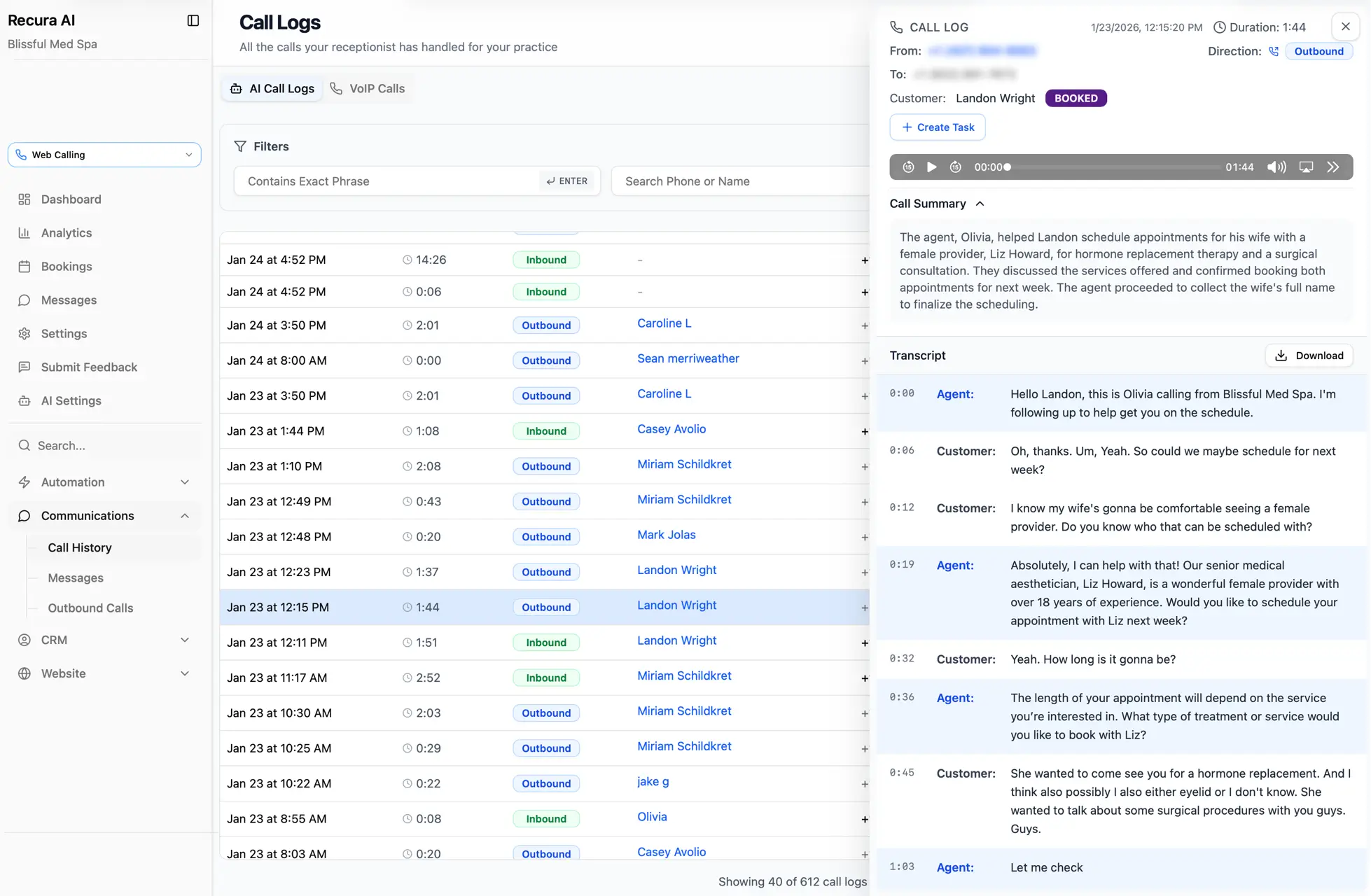Click the playback speed double-chevron icon

coord(1332,167)
